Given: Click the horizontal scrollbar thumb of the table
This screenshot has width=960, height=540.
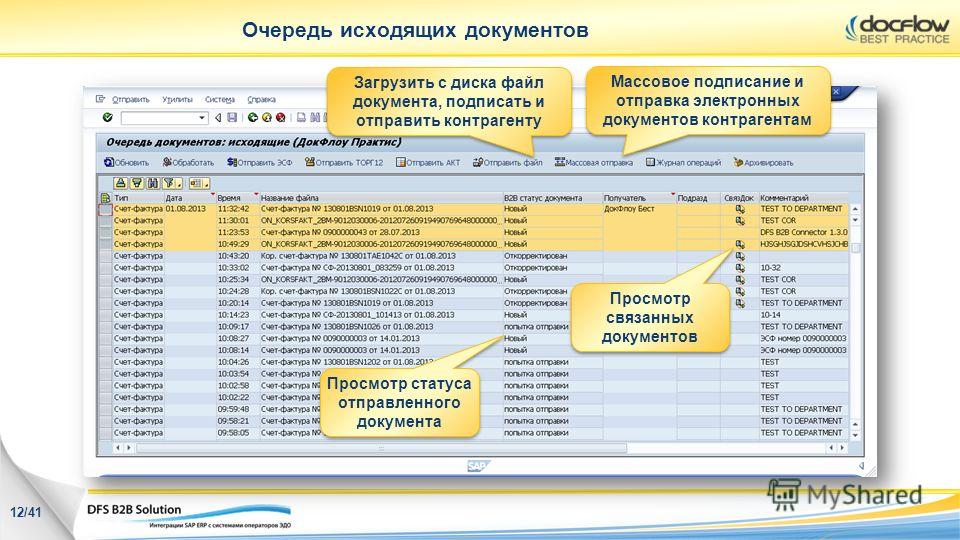Looking at the screenshot, I should click(x=381, y=448).
